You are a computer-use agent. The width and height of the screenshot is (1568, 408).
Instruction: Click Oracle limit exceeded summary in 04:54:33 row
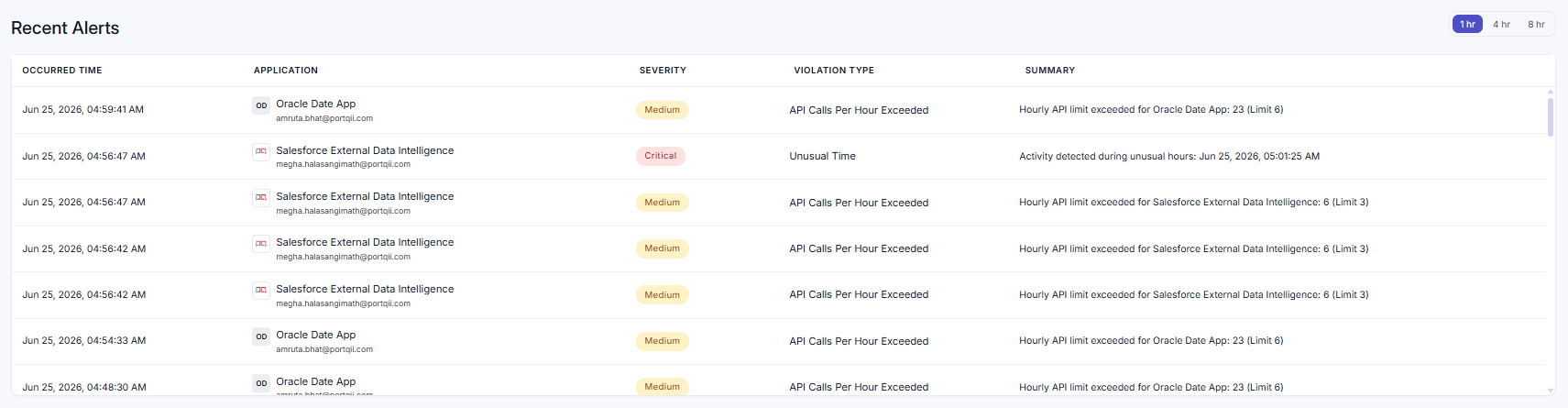click(1151, 341)
